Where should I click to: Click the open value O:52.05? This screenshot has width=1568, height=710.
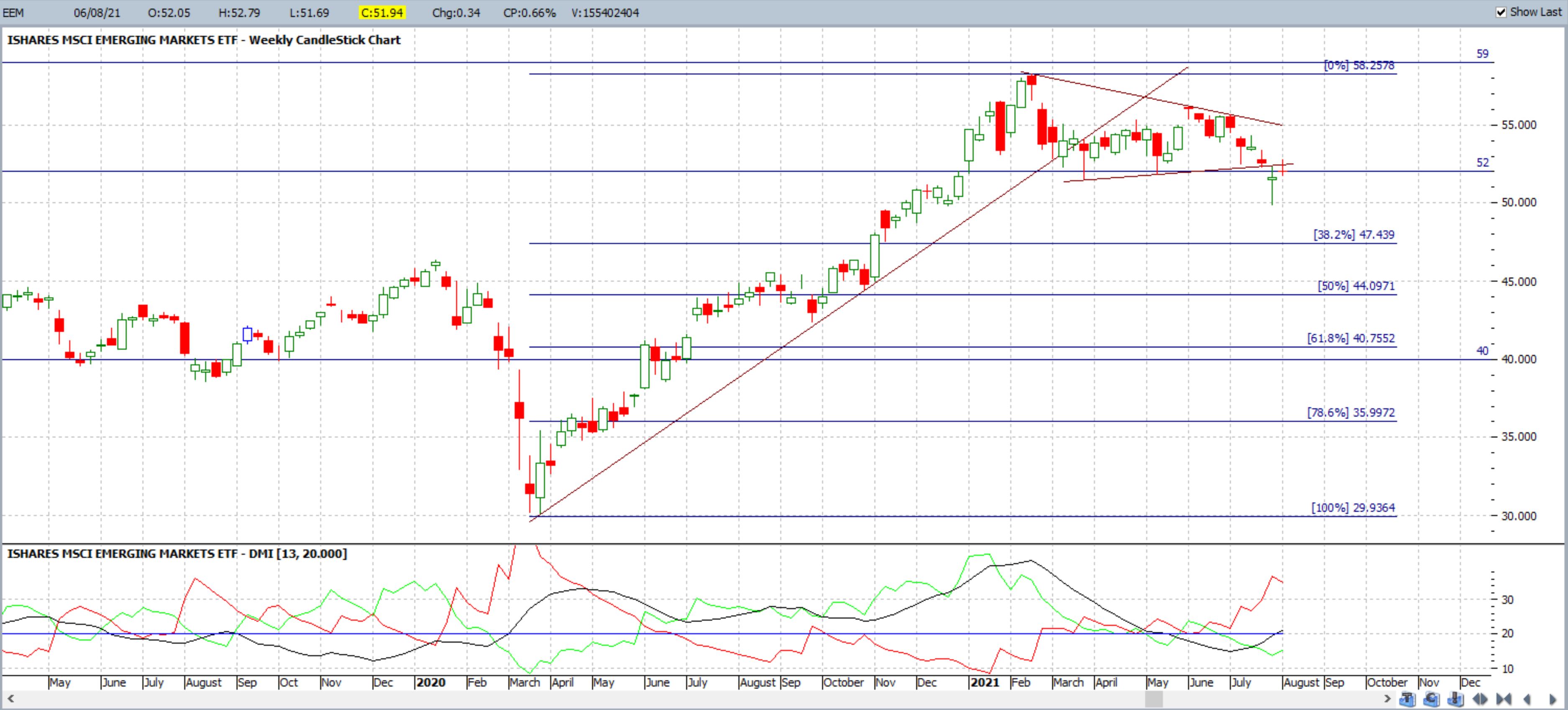click(x=169, y=13)
